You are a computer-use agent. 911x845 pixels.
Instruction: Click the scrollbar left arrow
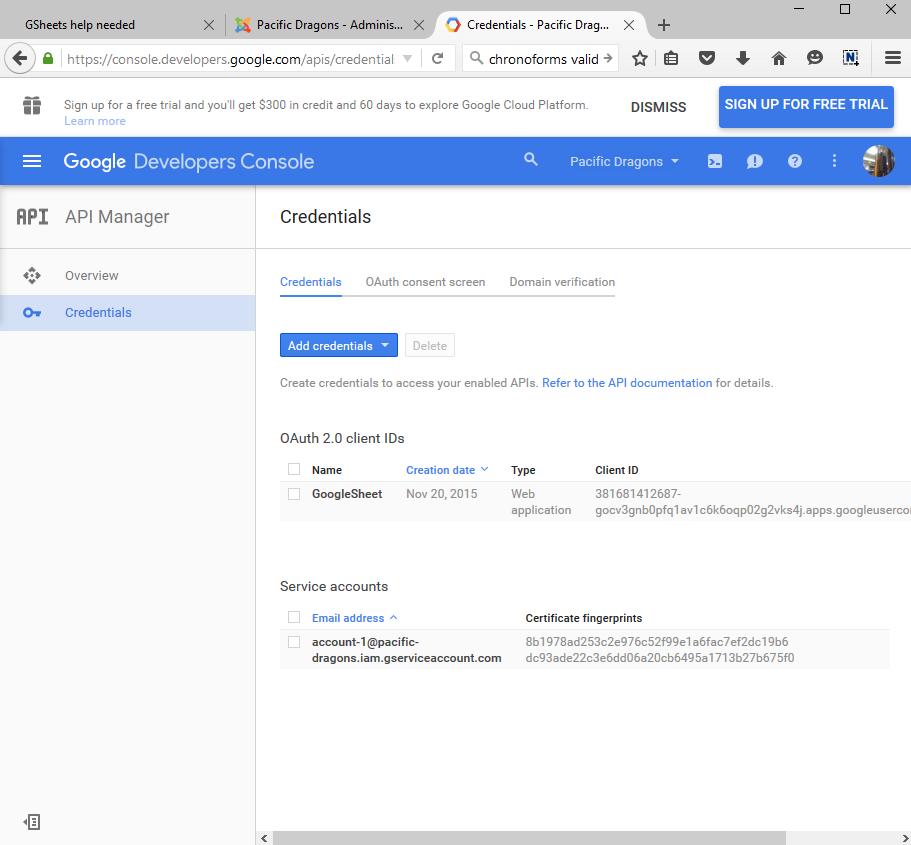point(264,838)
